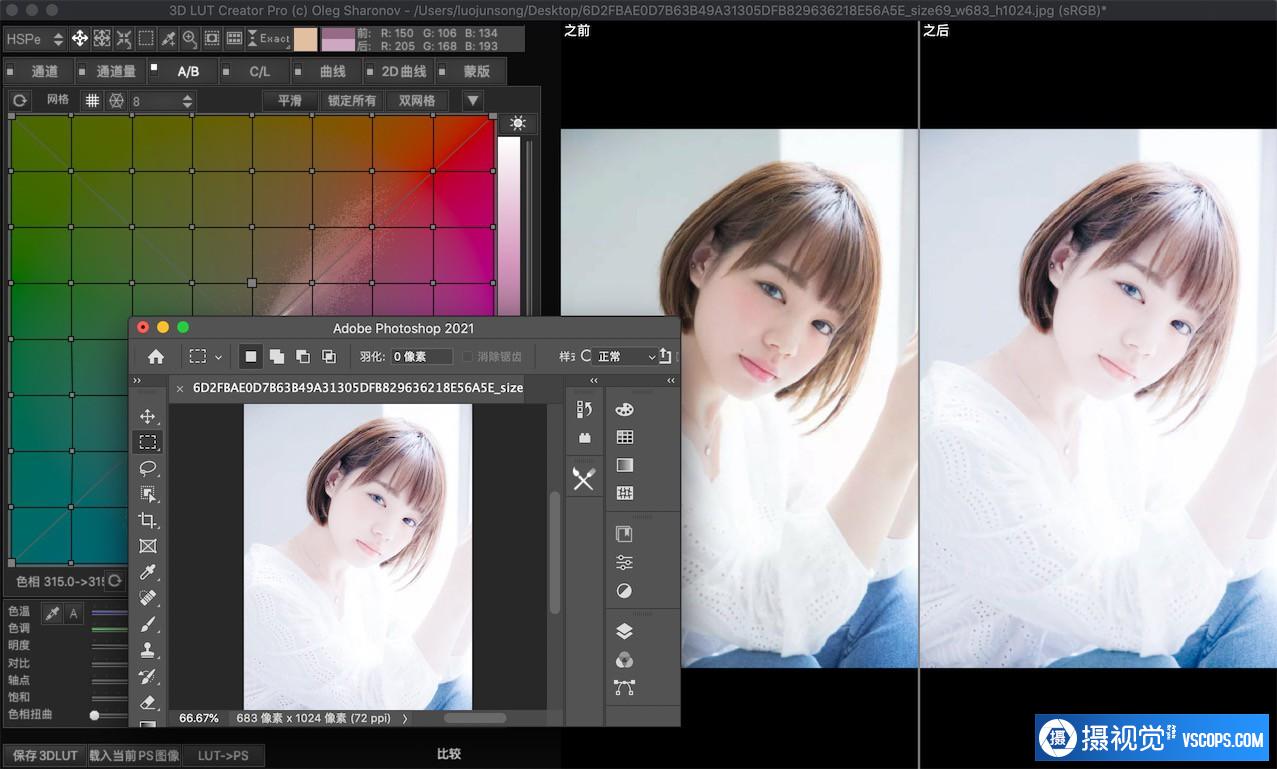Select the Clone Stamp tool

(148, 650)
